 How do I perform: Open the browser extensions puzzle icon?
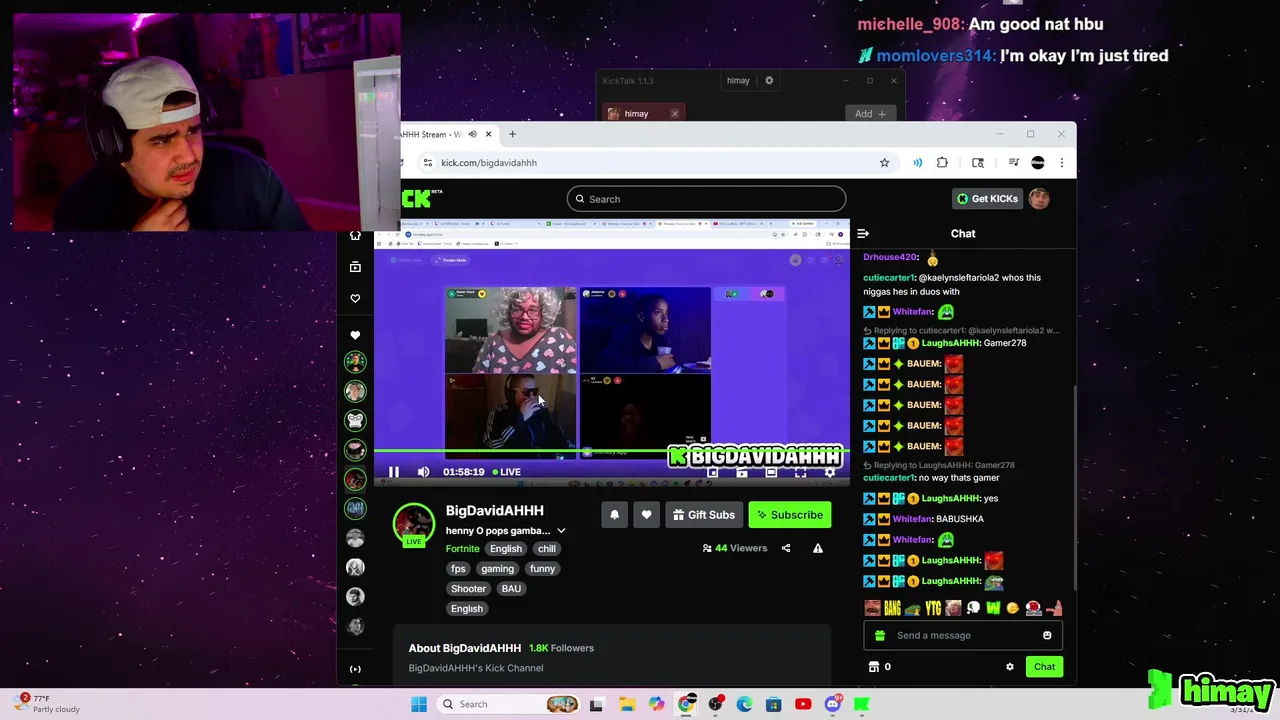942,163
